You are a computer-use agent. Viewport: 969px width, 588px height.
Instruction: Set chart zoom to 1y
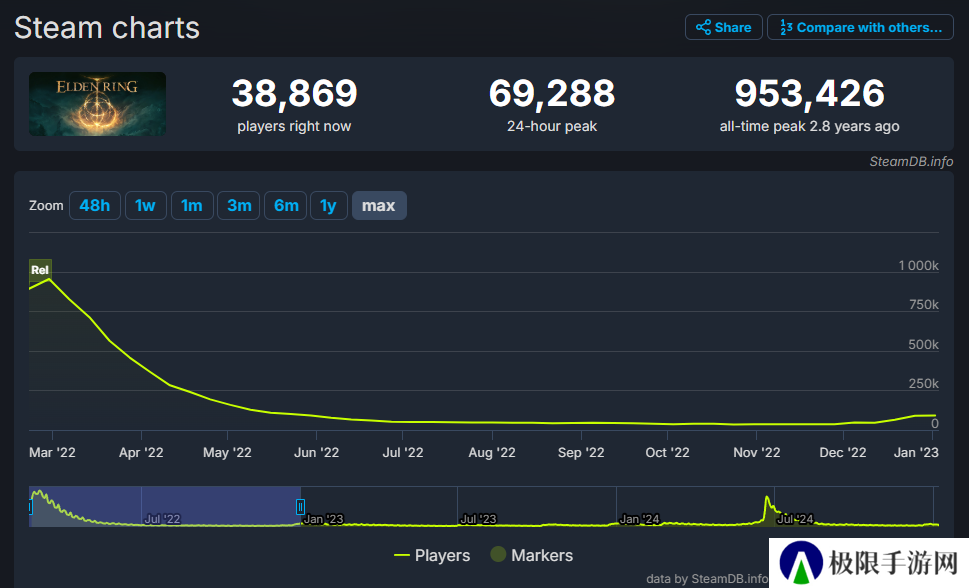[x=328, y=205]
